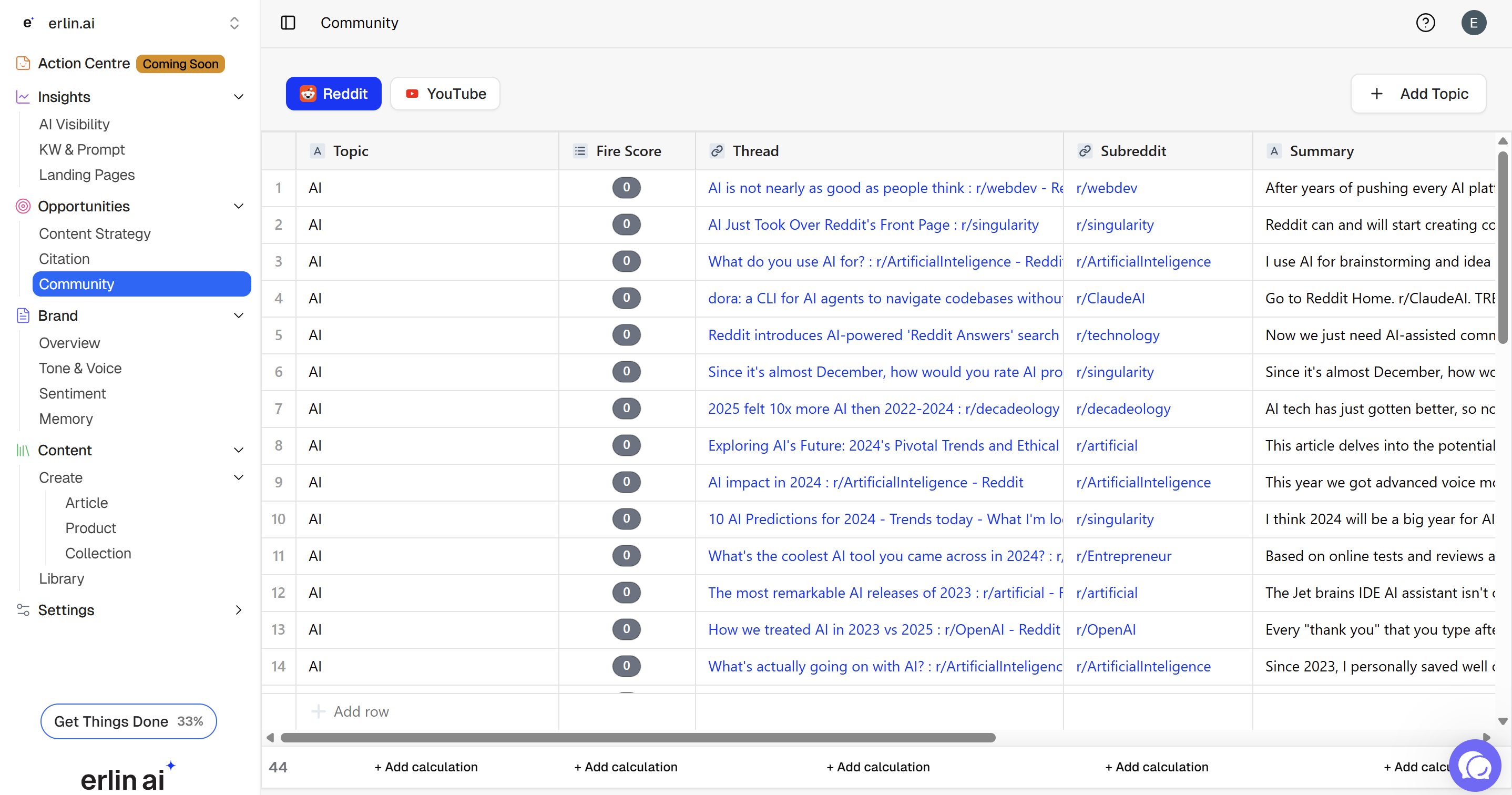
Task: Go to Landing Pages
Action: [x=87, y=175]
